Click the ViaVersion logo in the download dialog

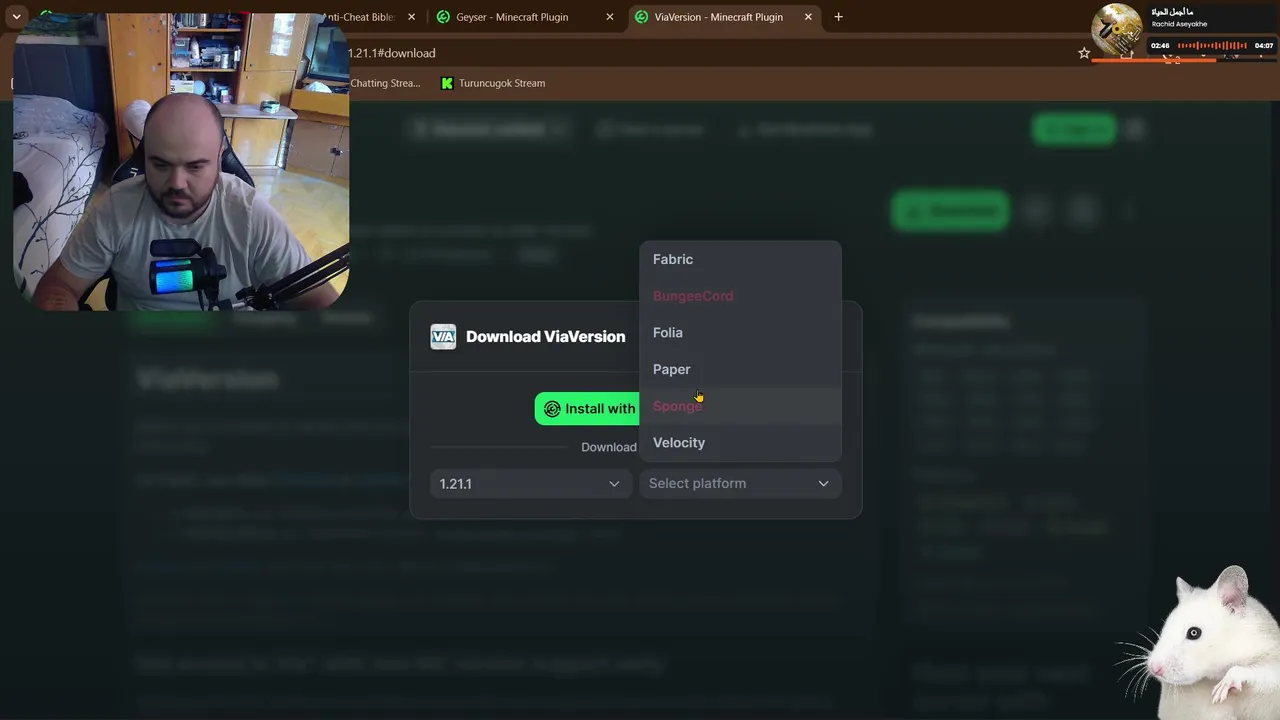[x=443, y=336]
